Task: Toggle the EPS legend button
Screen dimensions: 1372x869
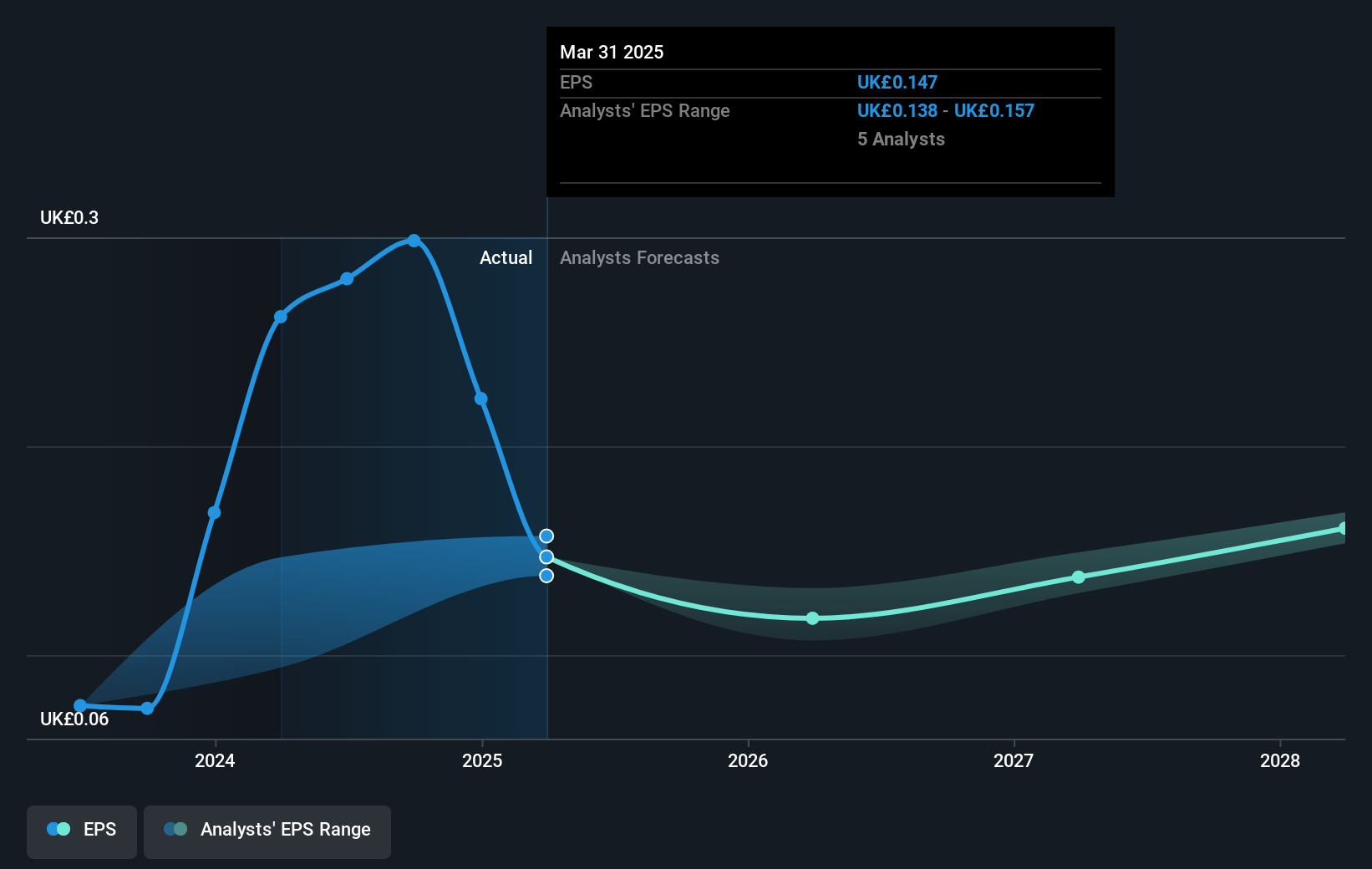Action: pos(82,831)
